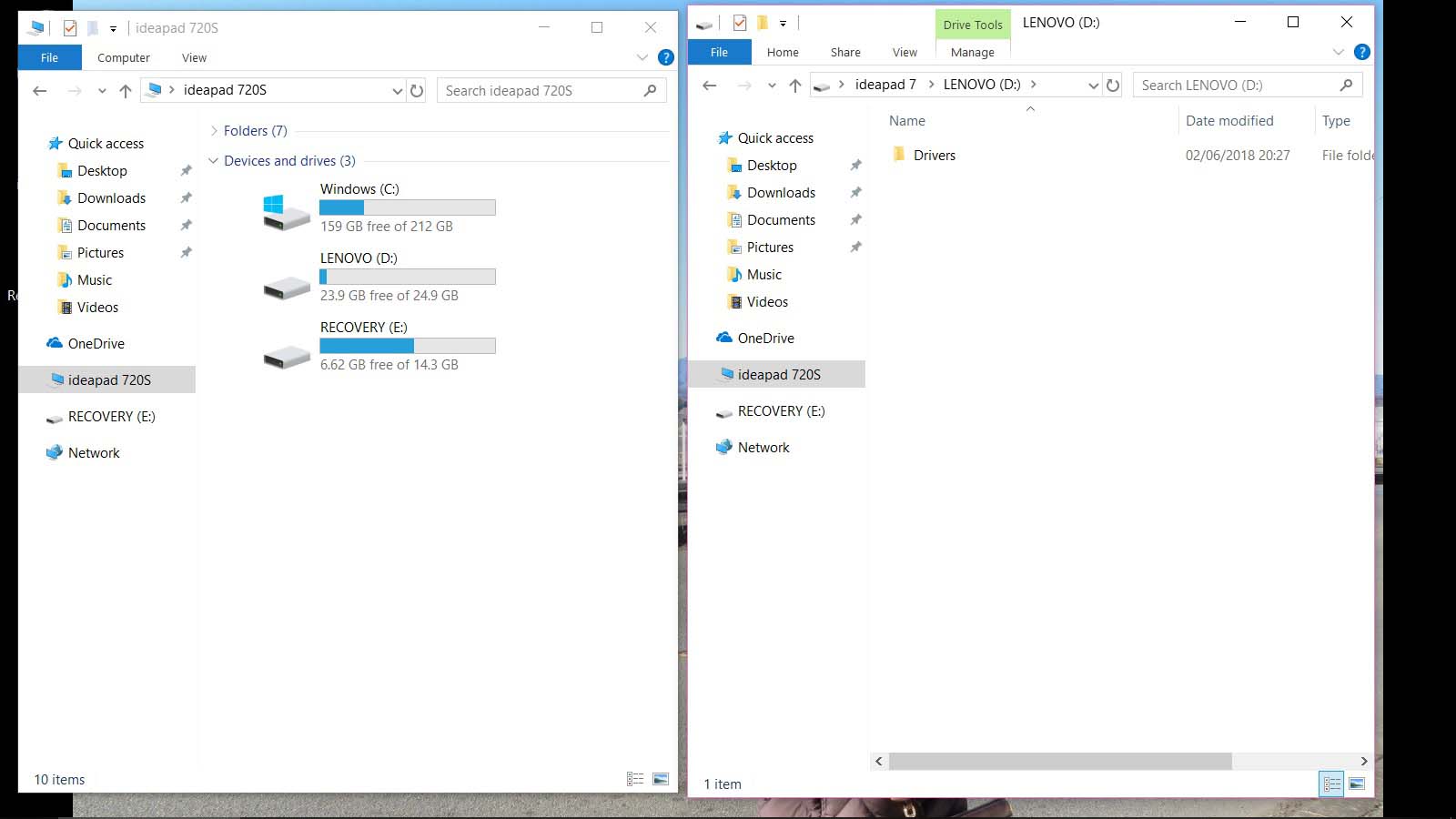The width and height of the screenshot is (1456, 819).
Task: Click Up arrow in LENOVO (D:) window
Action: [795, 85]
